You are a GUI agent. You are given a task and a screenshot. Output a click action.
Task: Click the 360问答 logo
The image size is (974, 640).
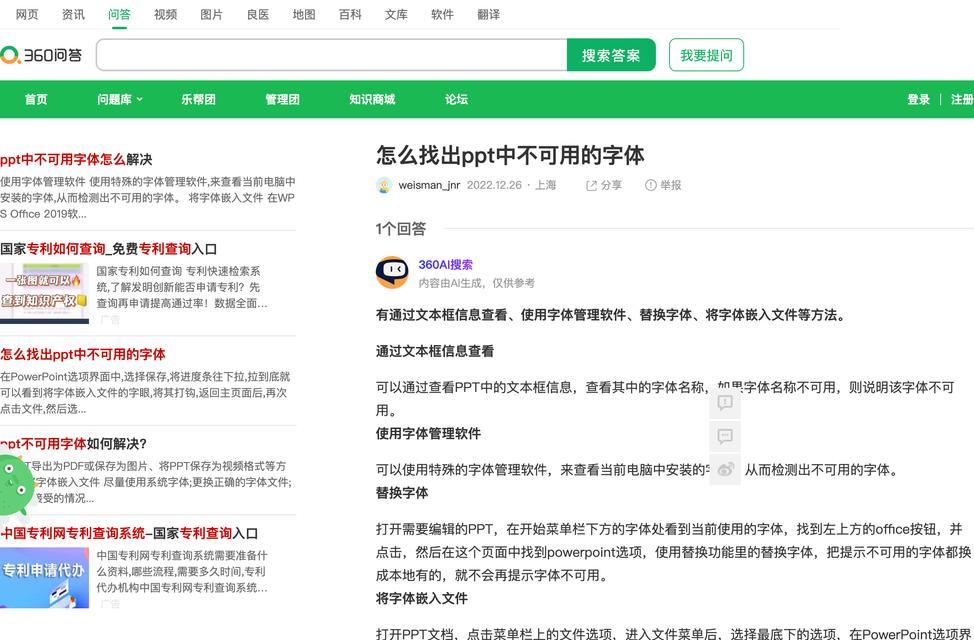(x=41, y=55)
